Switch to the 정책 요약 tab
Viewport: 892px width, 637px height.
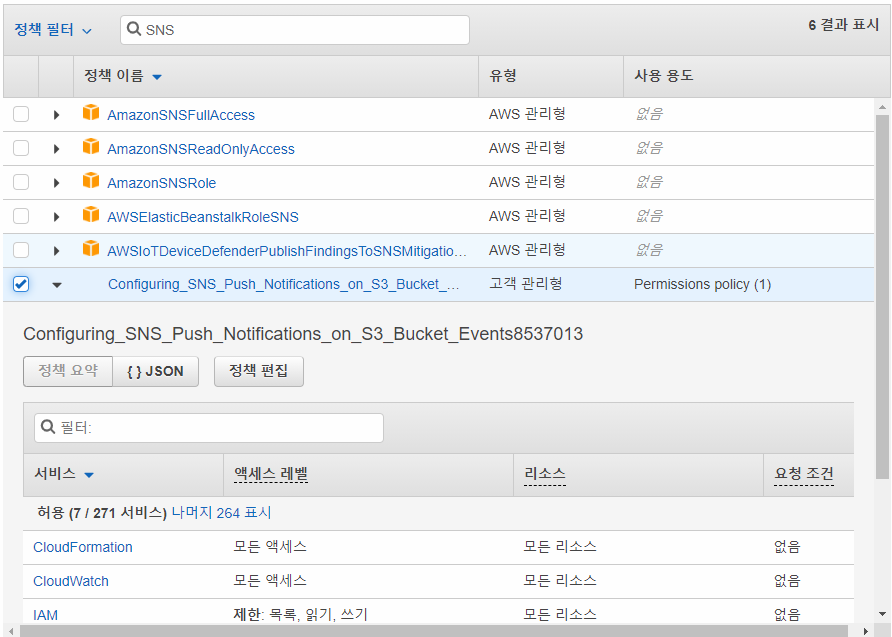(x=68, y=371)
